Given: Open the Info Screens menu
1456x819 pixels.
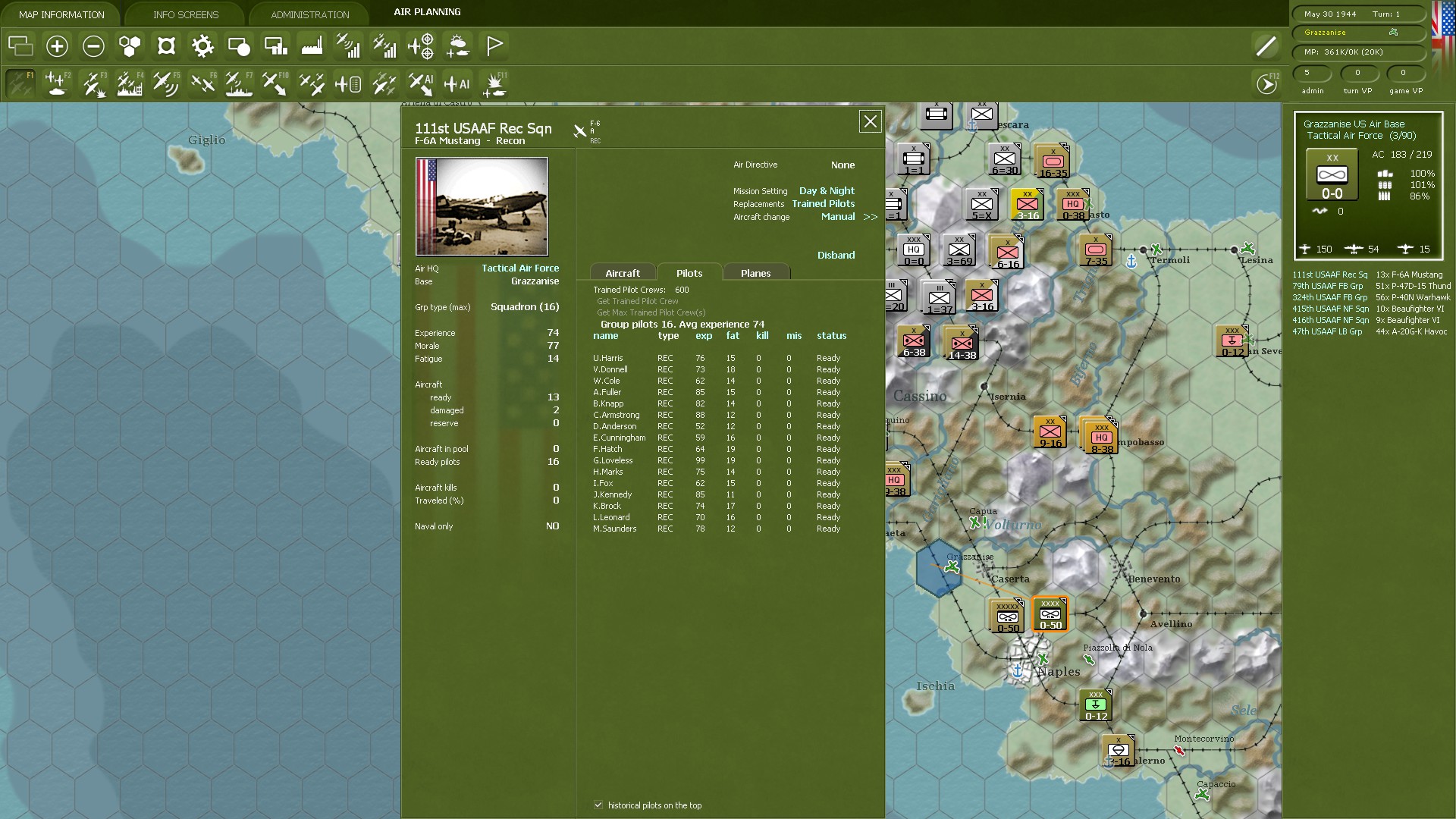Looking at the screenshot, I should click(x=186, y=14).
